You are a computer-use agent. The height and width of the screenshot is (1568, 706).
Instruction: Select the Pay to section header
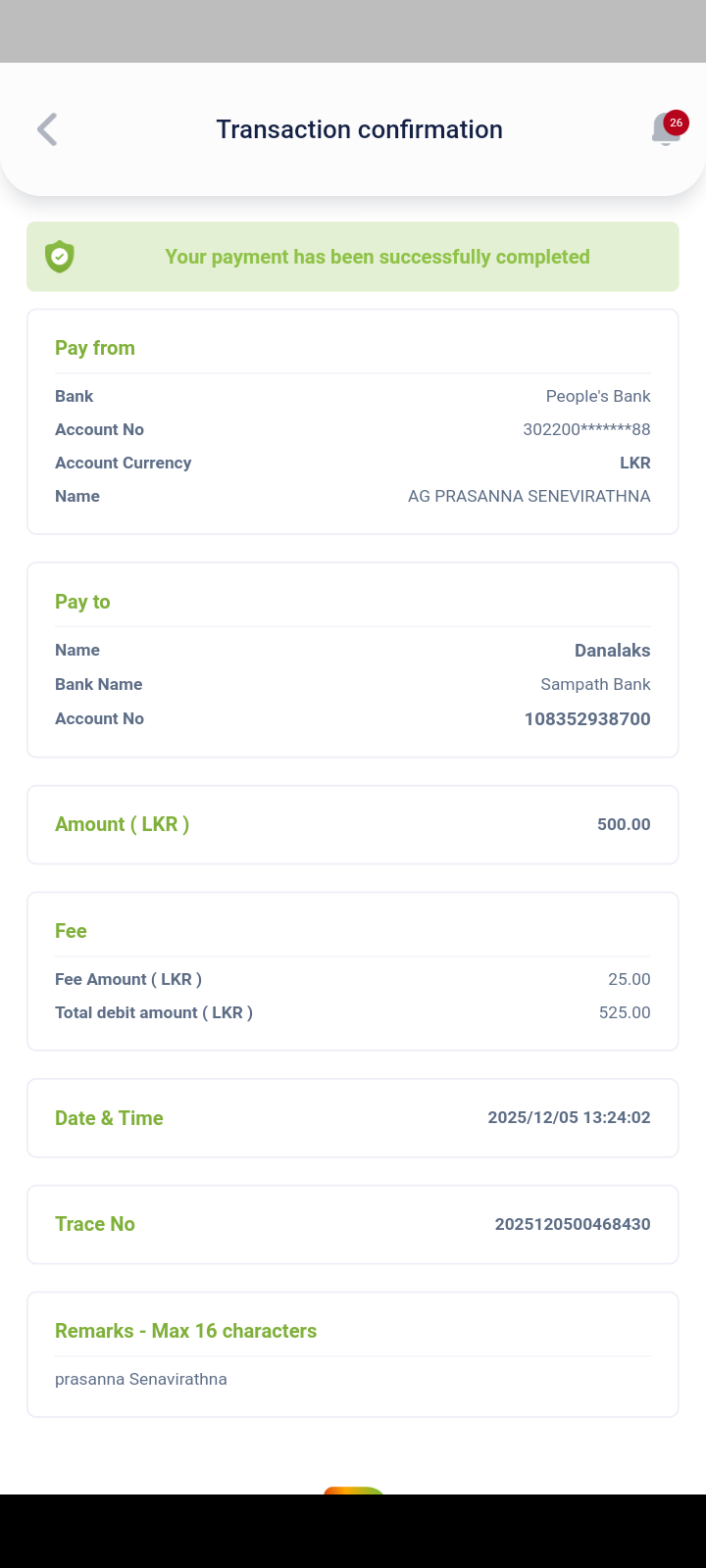(x=82, y=602)
